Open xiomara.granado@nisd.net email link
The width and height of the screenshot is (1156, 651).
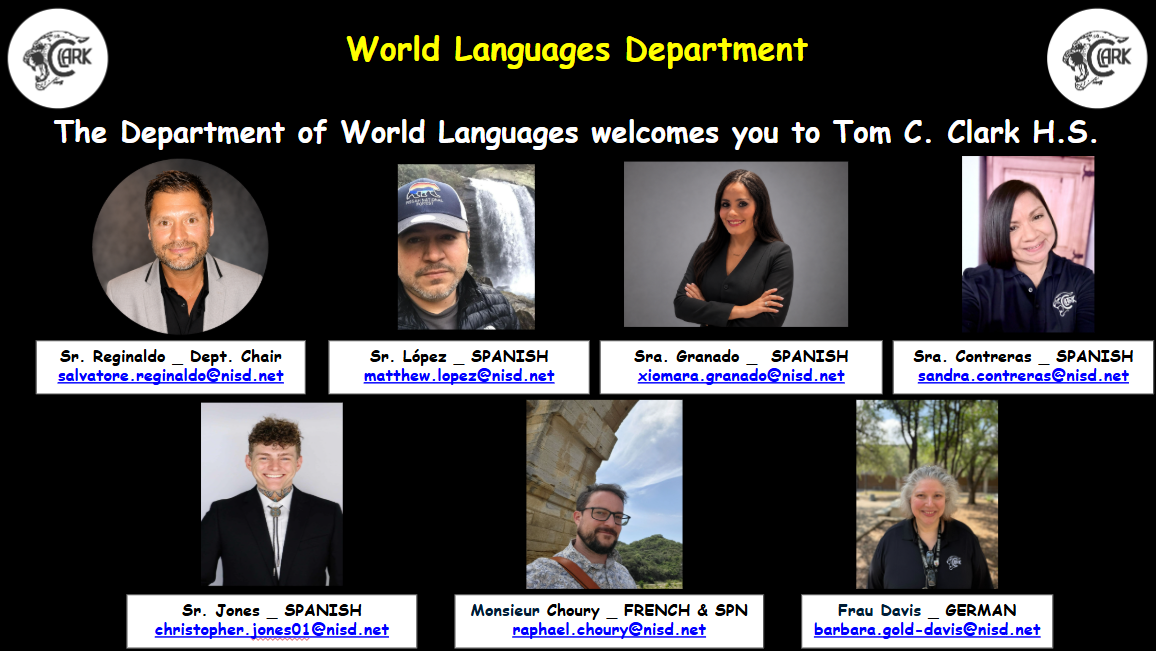pos(741,376)
